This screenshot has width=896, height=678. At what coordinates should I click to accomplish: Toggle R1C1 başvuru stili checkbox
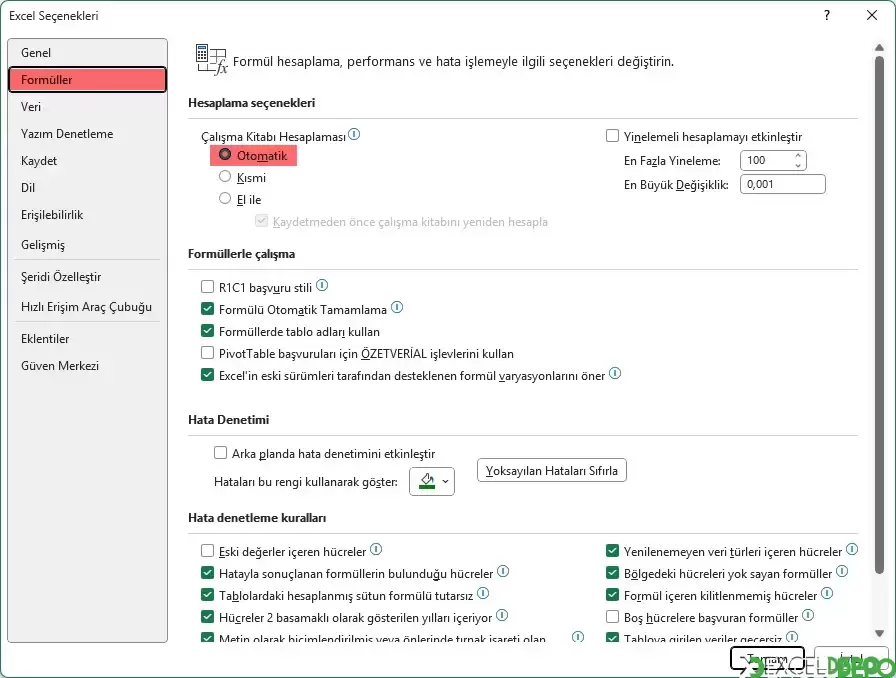click(207, 286)
